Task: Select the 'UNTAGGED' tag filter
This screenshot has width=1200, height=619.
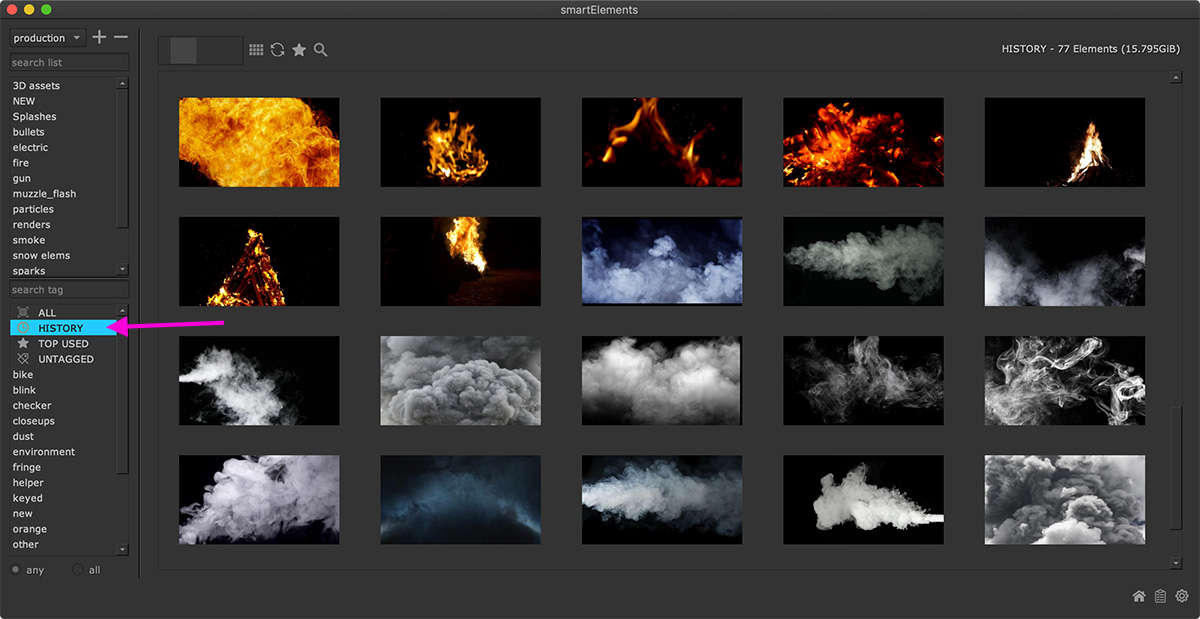Action: 65,359
